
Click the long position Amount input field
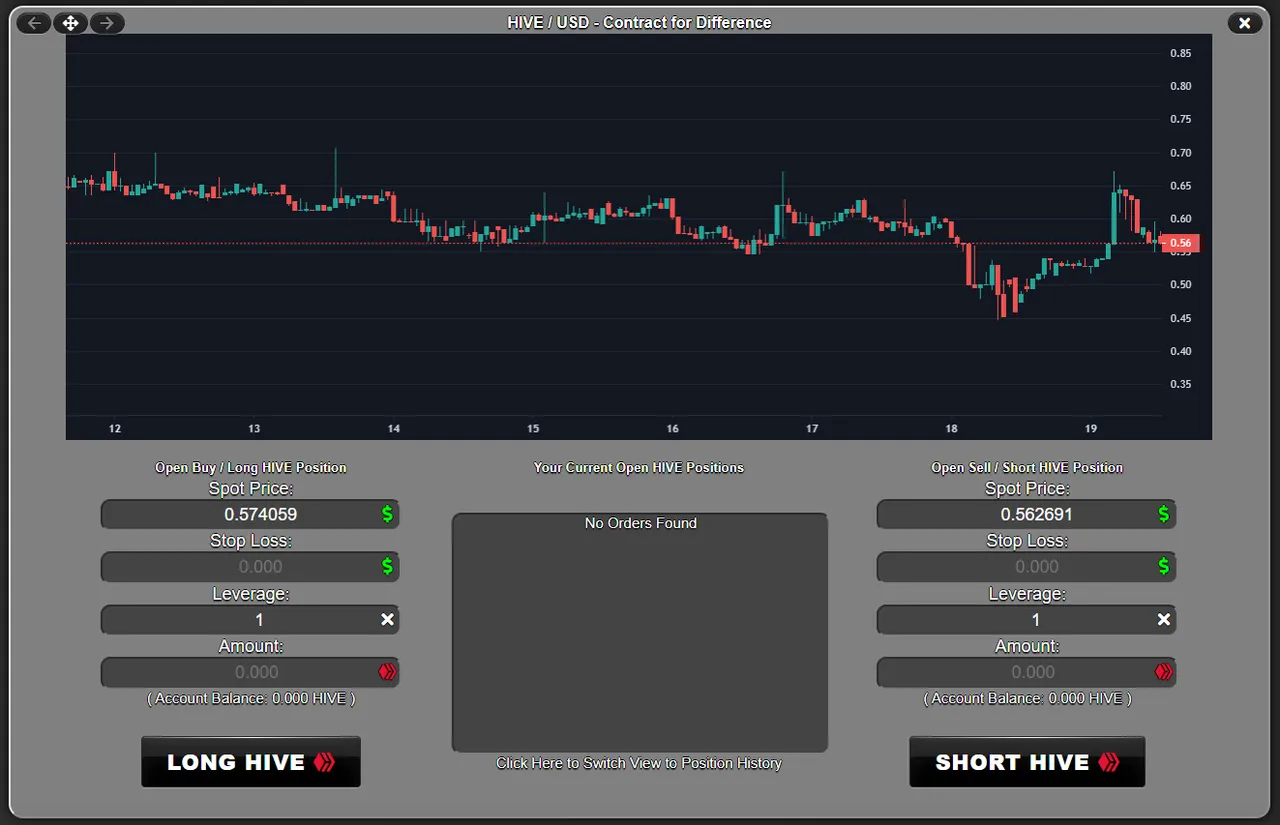(x=250, y=672)
